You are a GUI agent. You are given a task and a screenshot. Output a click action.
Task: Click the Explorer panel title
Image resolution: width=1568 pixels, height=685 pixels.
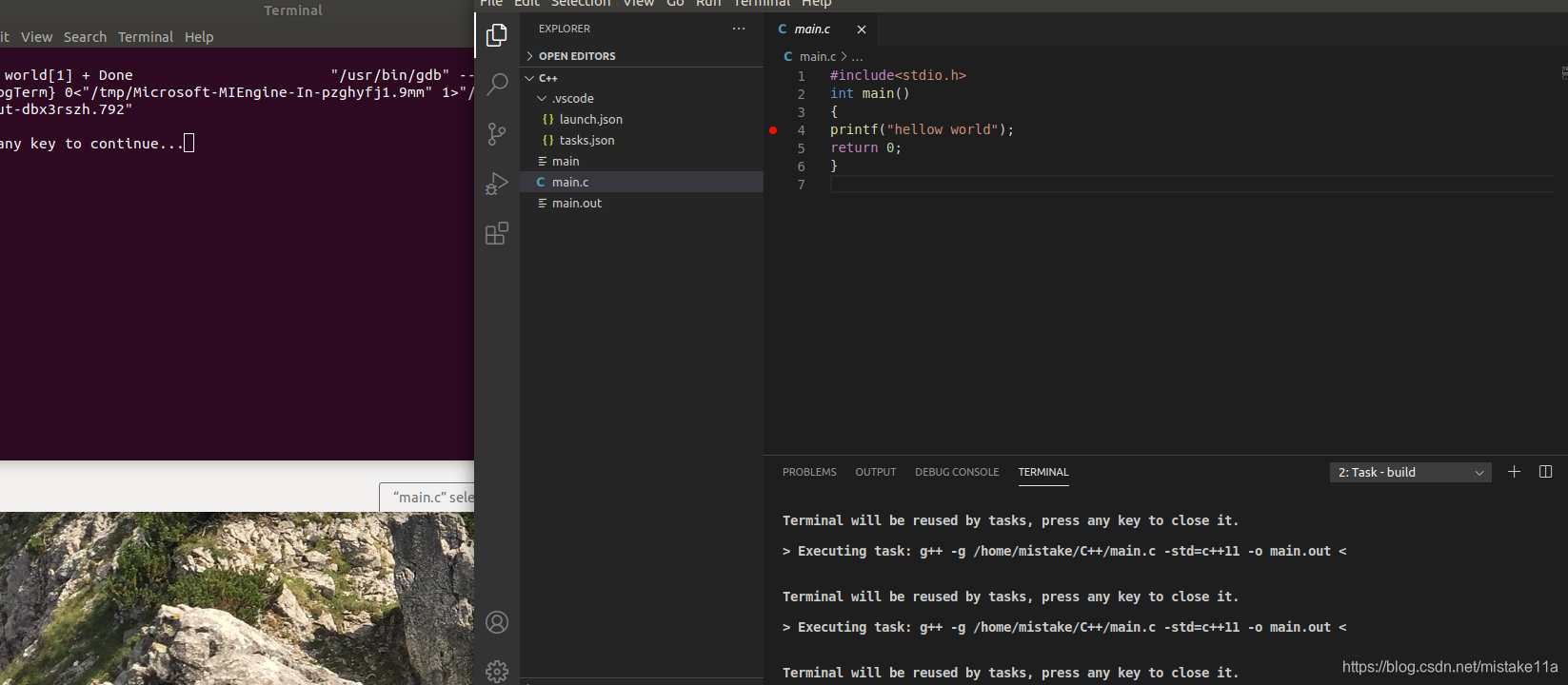pyautogui.click(x=565, y=29)
